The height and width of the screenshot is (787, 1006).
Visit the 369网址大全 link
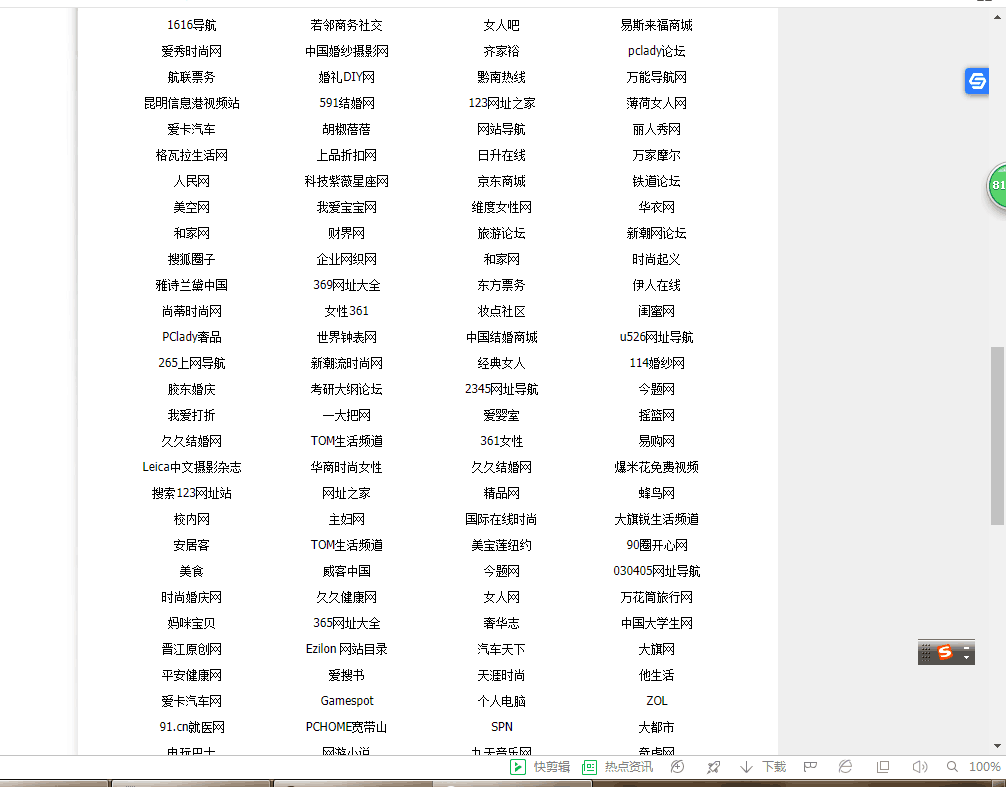[346, 285]
